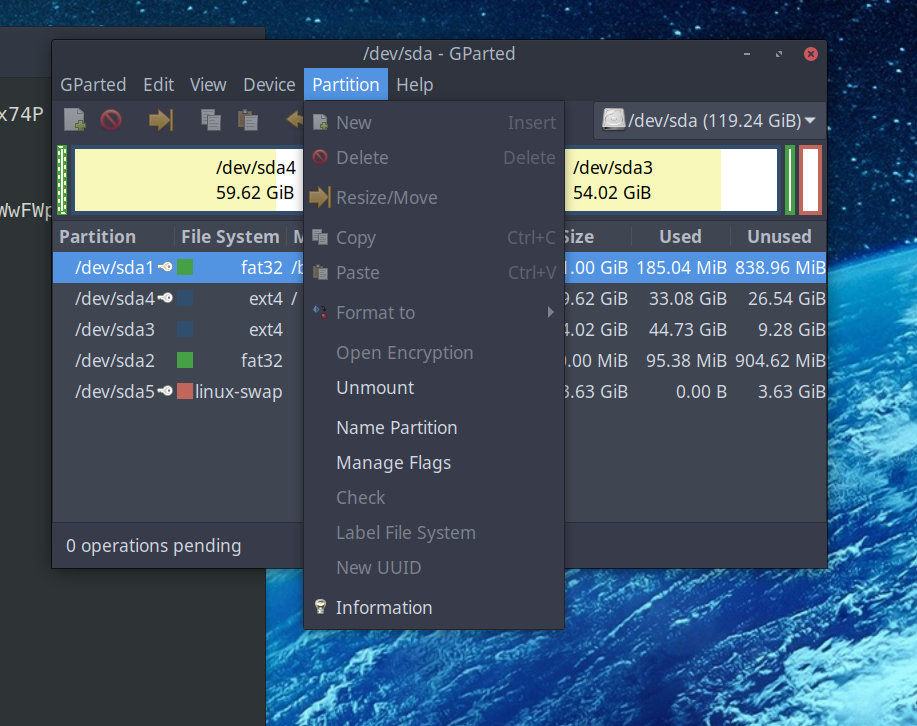Click the Copy partition toolbar icon
The height and width of the screenshot is (726, 917).
(211, 120)
